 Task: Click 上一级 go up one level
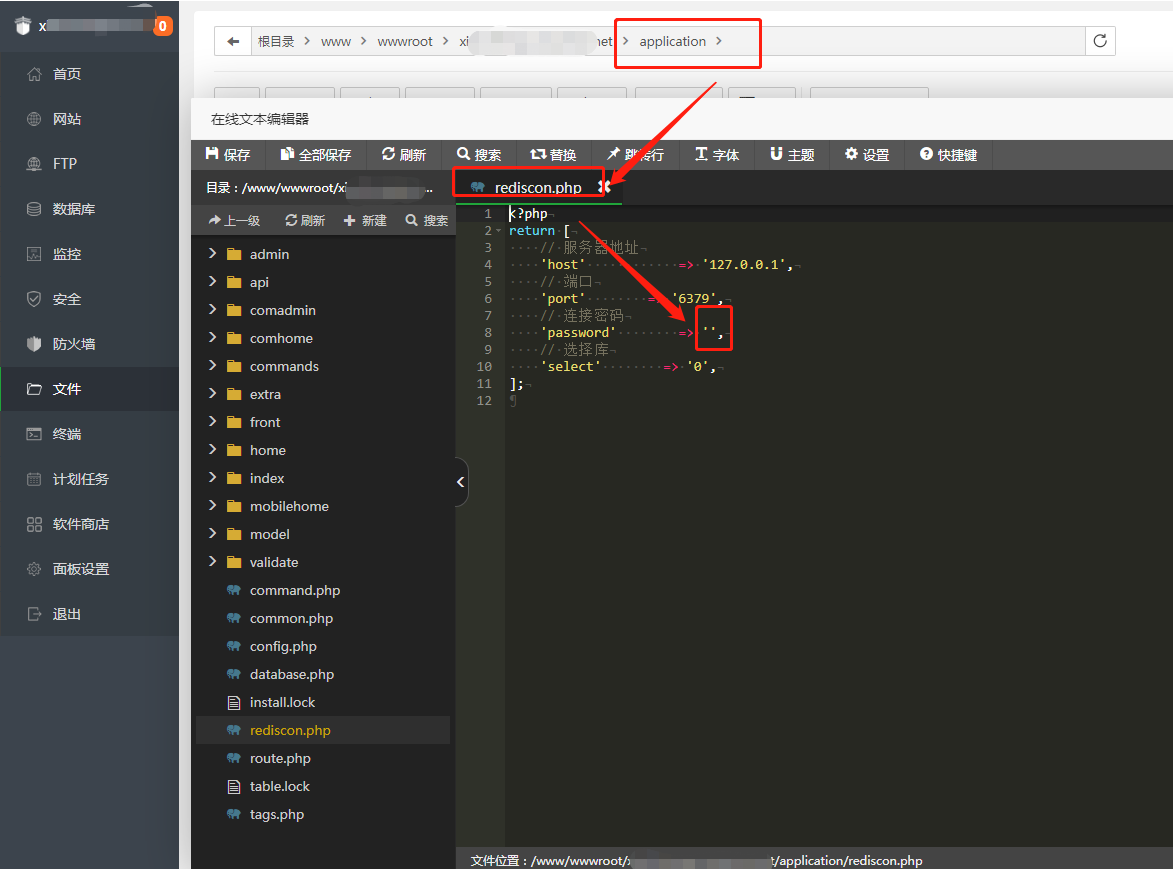tap(234, 221)
